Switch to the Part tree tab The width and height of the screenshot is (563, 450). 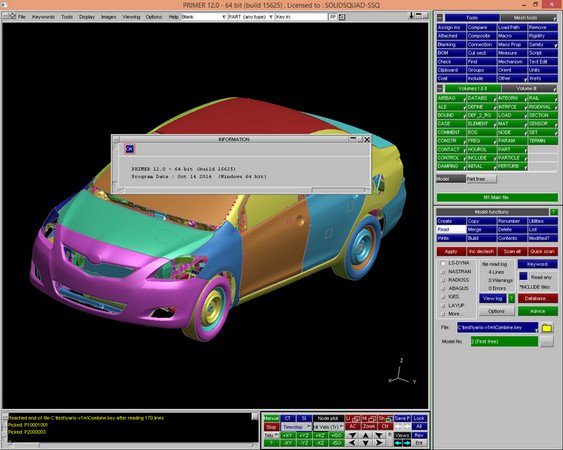[481, 178]
